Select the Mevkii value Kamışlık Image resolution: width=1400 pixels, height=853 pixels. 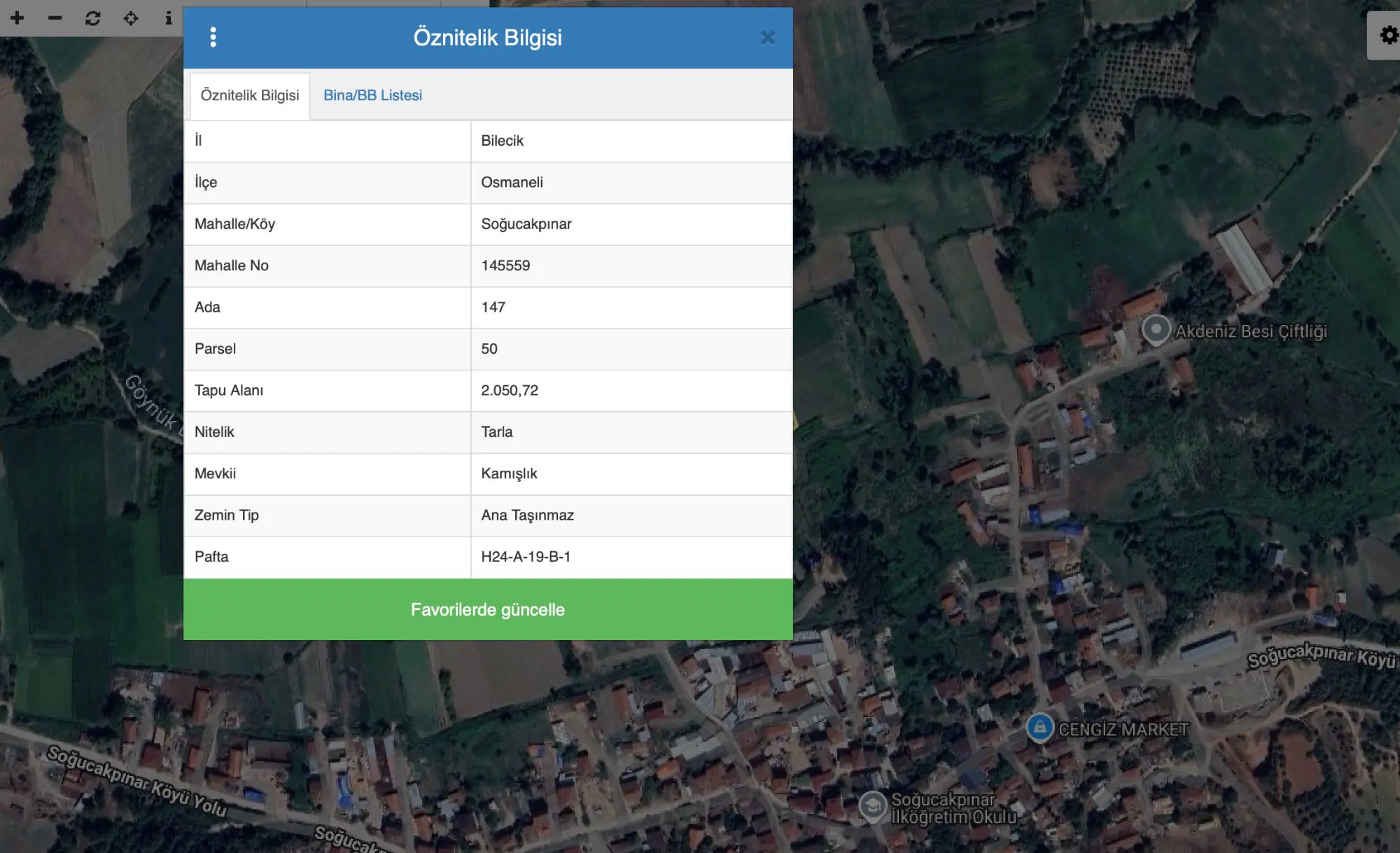coord(631,474)
